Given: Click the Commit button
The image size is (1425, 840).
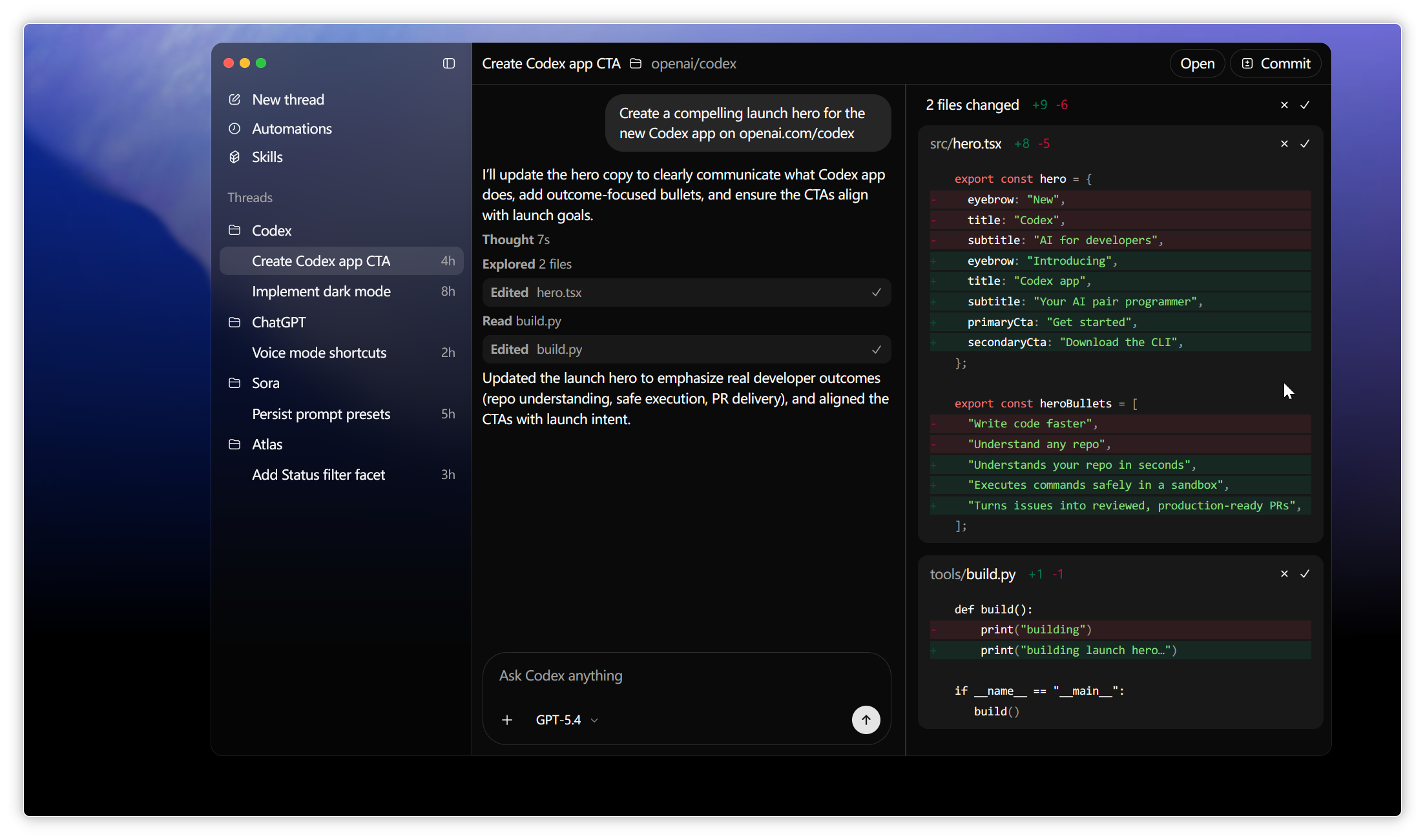Looking at the screenshot, I should (x=1276, y=63).
